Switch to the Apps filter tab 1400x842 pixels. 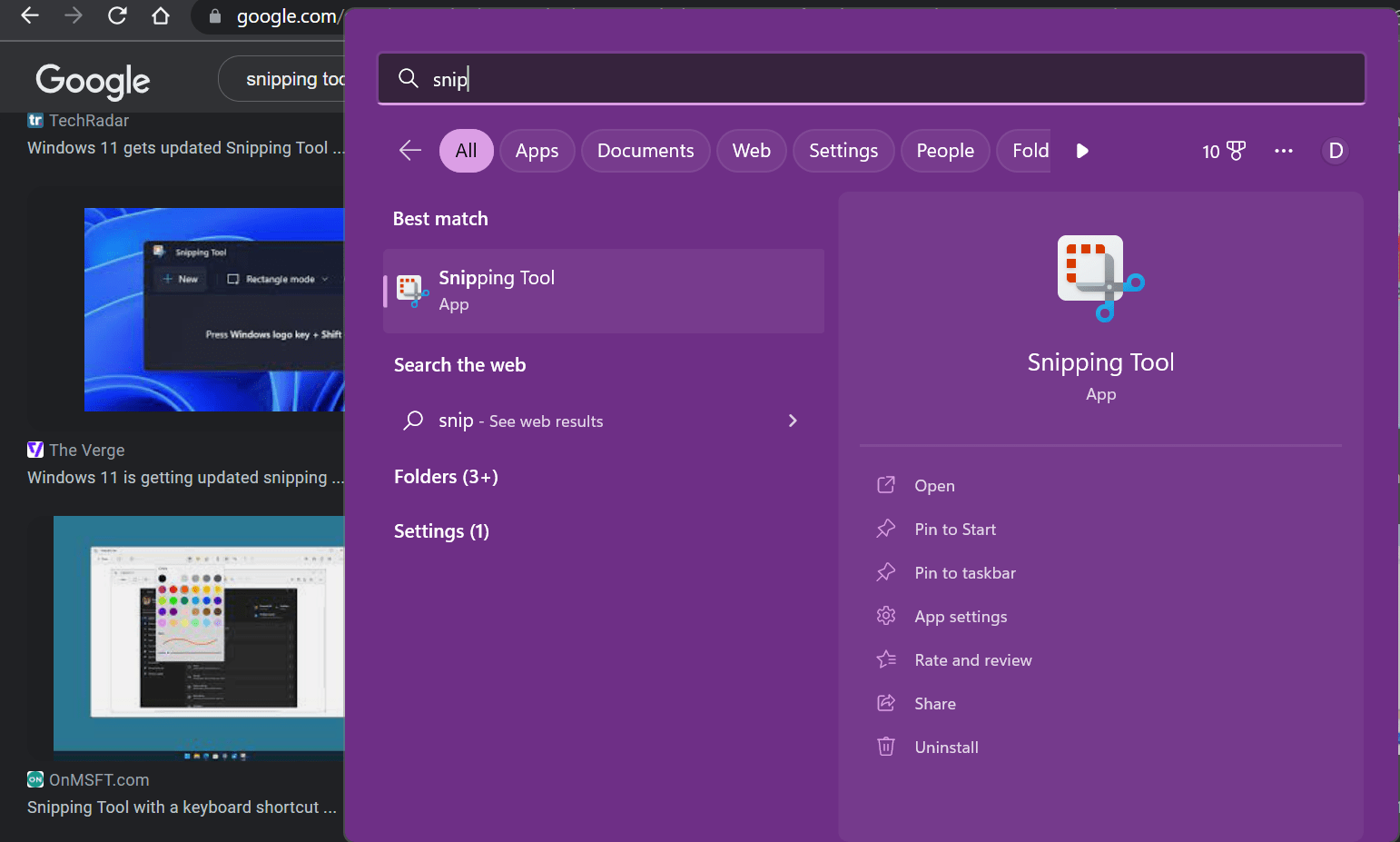(x=537, y=151)
